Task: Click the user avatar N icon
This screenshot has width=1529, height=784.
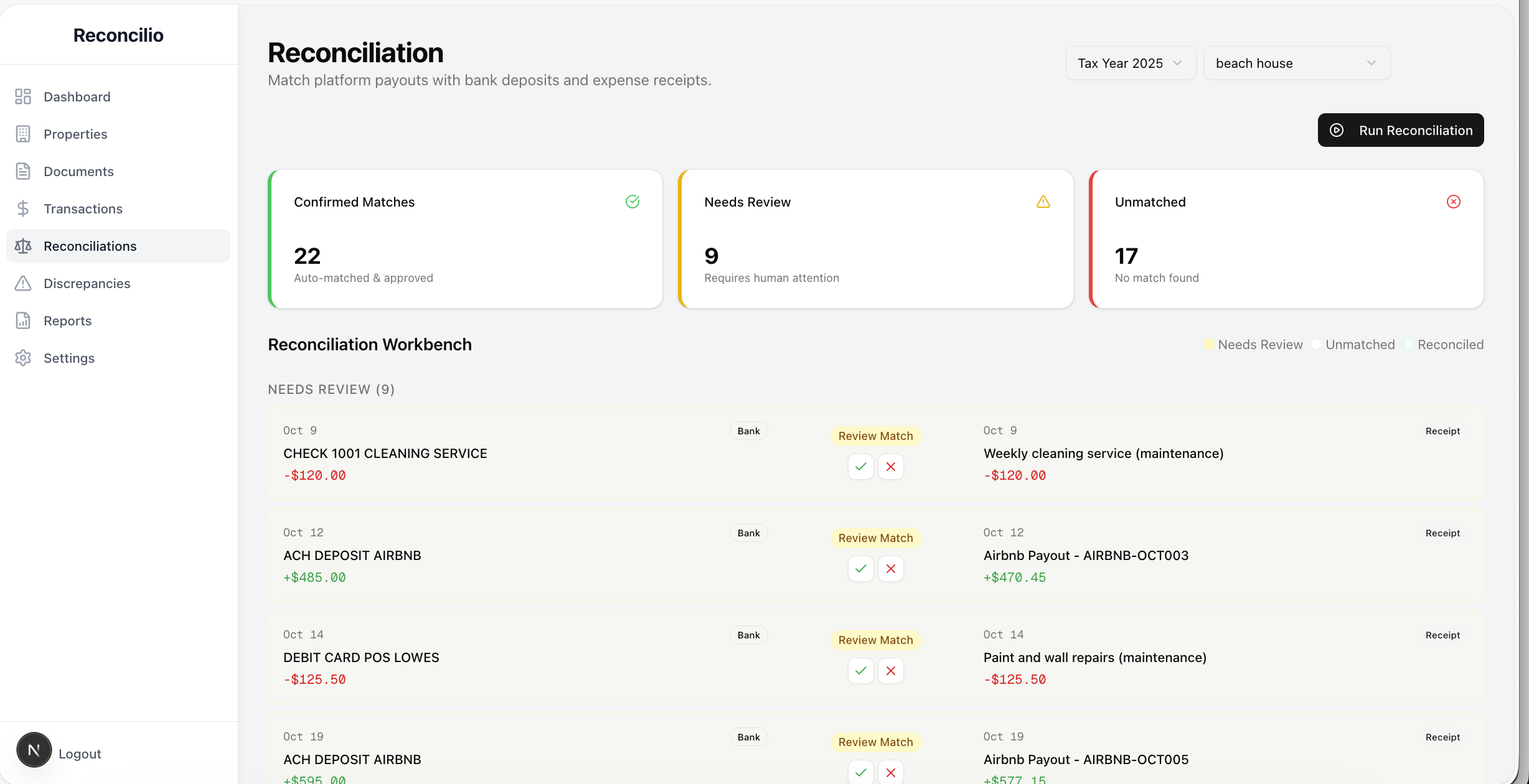Action: click(34, 750)
